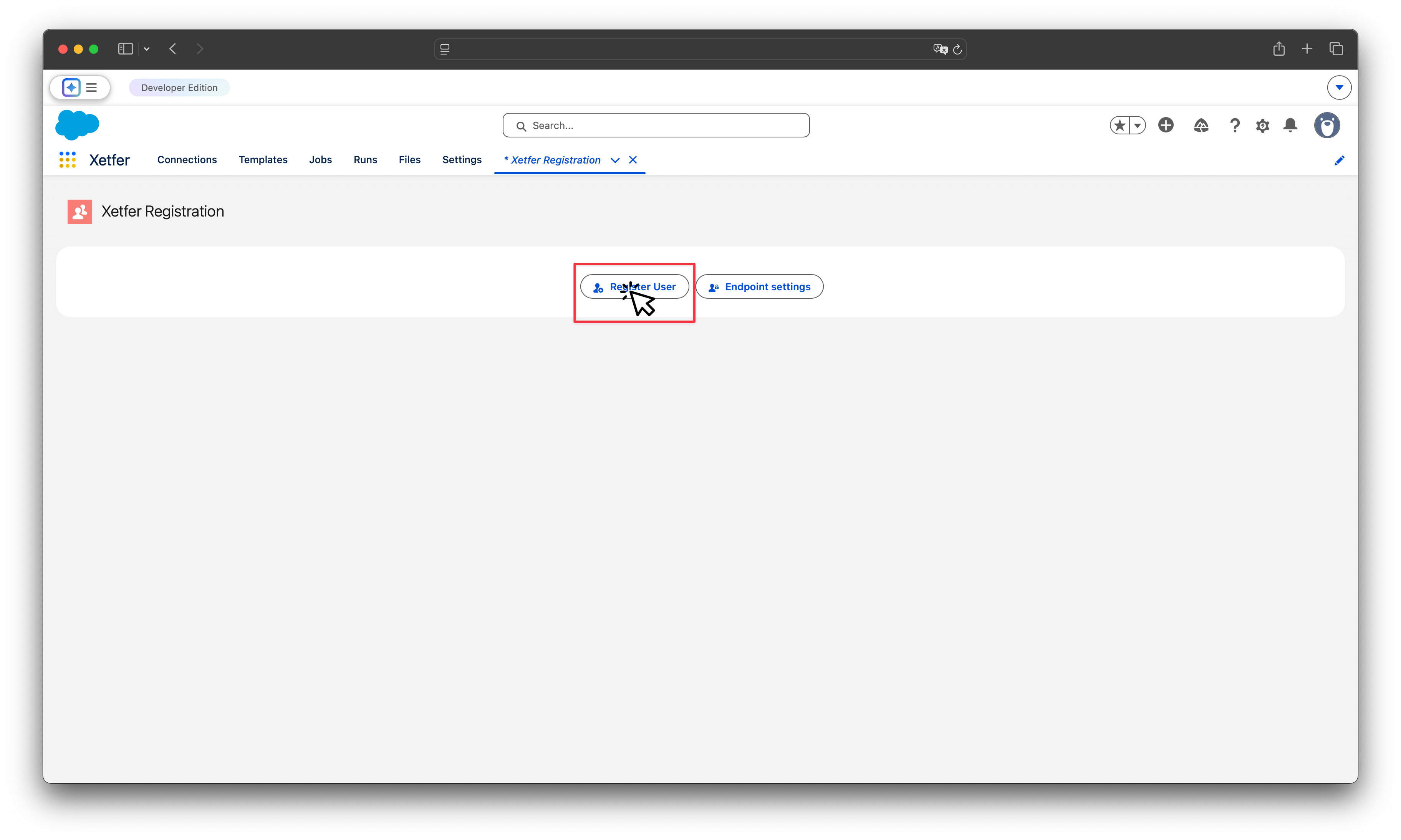Open the user avatar profile icon
Screen dimensions: 1401x840
pos(1327,125)
